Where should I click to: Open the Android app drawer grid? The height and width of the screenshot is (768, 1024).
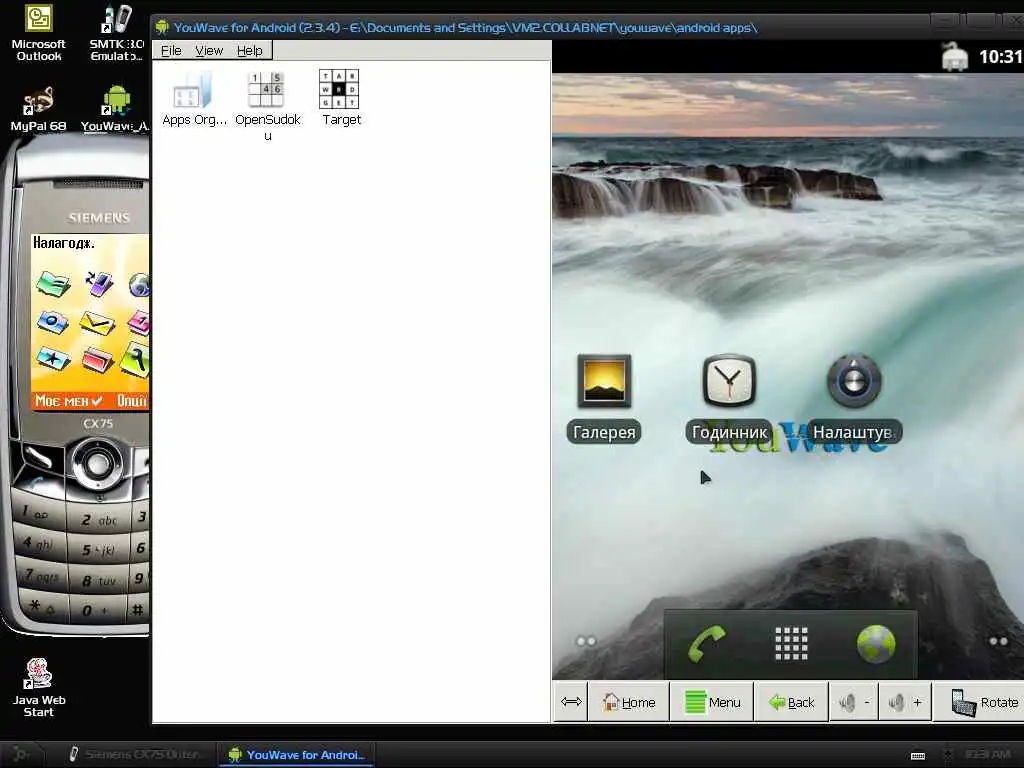(791, 644)
